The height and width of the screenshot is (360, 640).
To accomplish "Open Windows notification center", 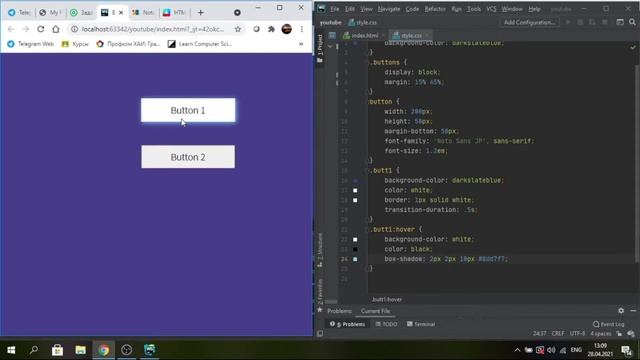I will (x=627, y=350).
